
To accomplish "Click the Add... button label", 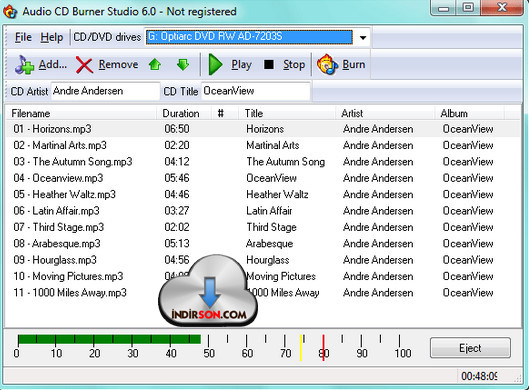I will [x=53, y=64].
